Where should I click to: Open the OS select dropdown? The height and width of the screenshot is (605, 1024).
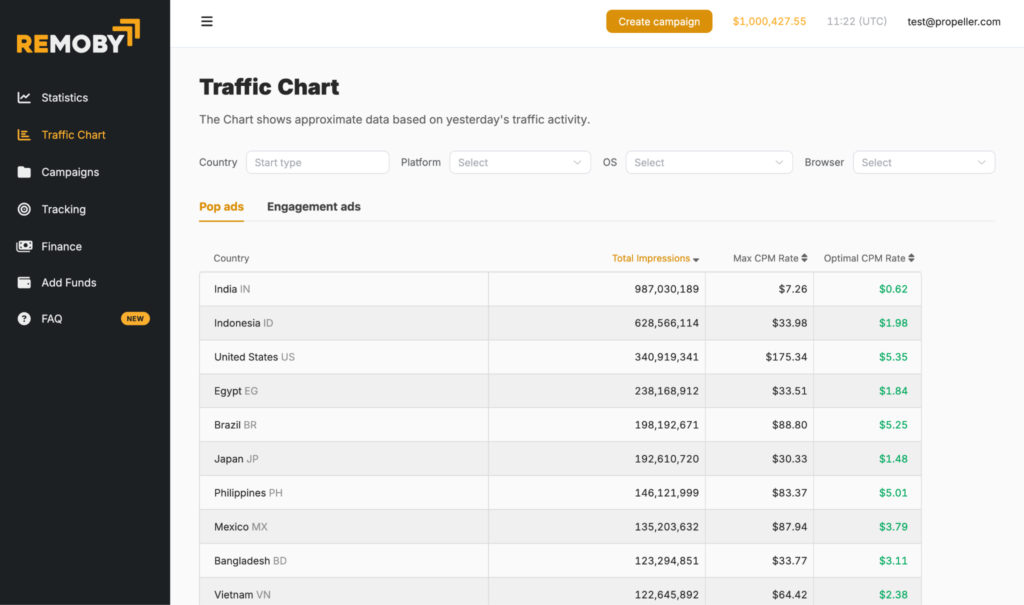(709, 162)
